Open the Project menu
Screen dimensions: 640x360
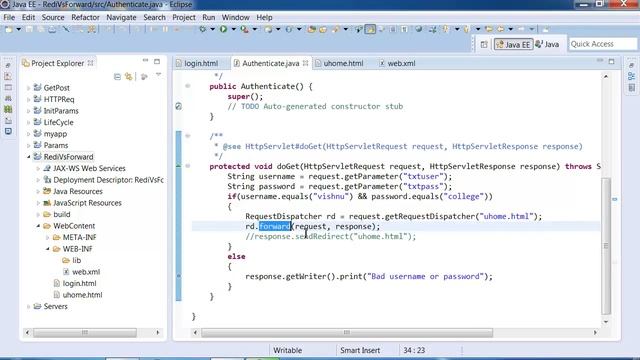(184, 18)
